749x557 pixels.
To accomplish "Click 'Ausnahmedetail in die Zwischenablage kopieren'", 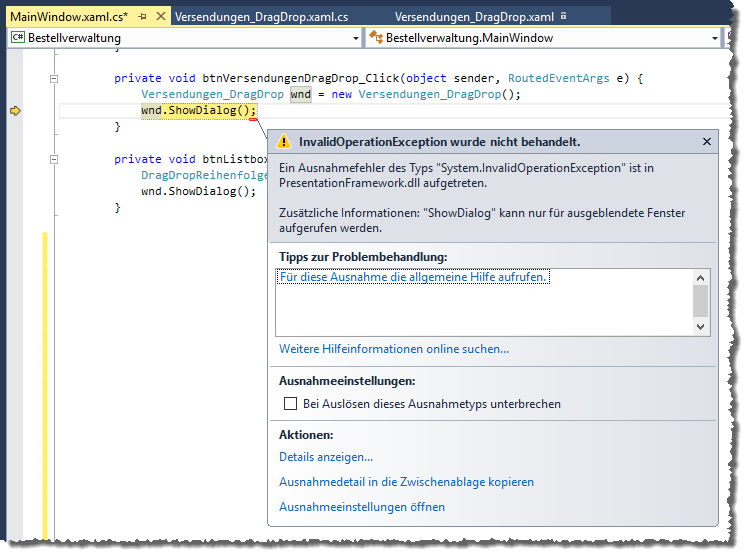I will pos(406,482).
